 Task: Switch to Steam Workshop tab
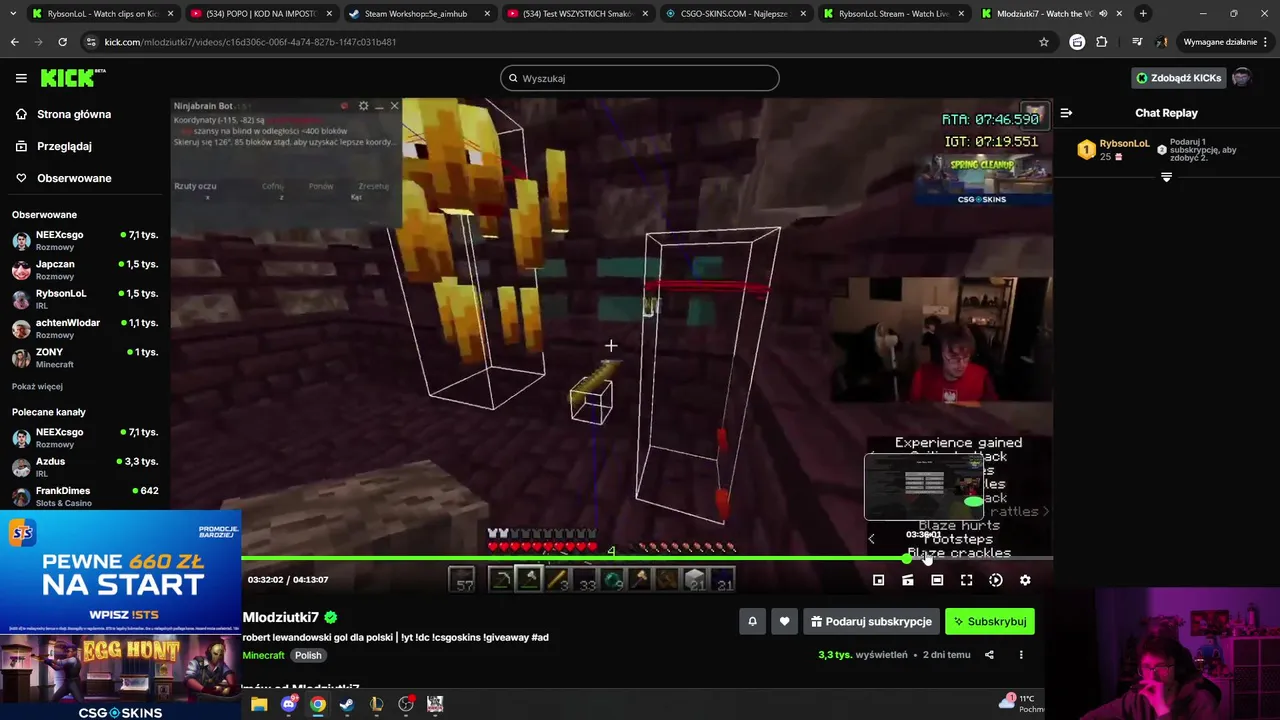pyautogui.click(x=418, y=14)
